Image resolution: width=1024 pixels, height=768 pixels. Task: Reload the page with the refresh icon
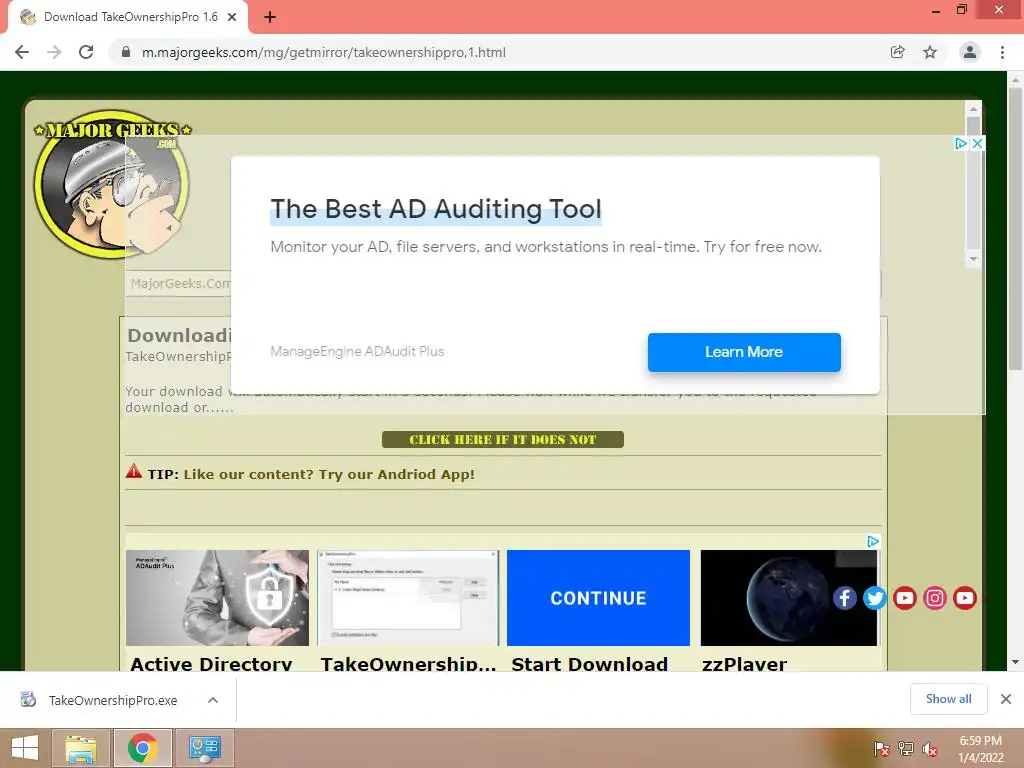pyautogui.click(x=86, y=52)
